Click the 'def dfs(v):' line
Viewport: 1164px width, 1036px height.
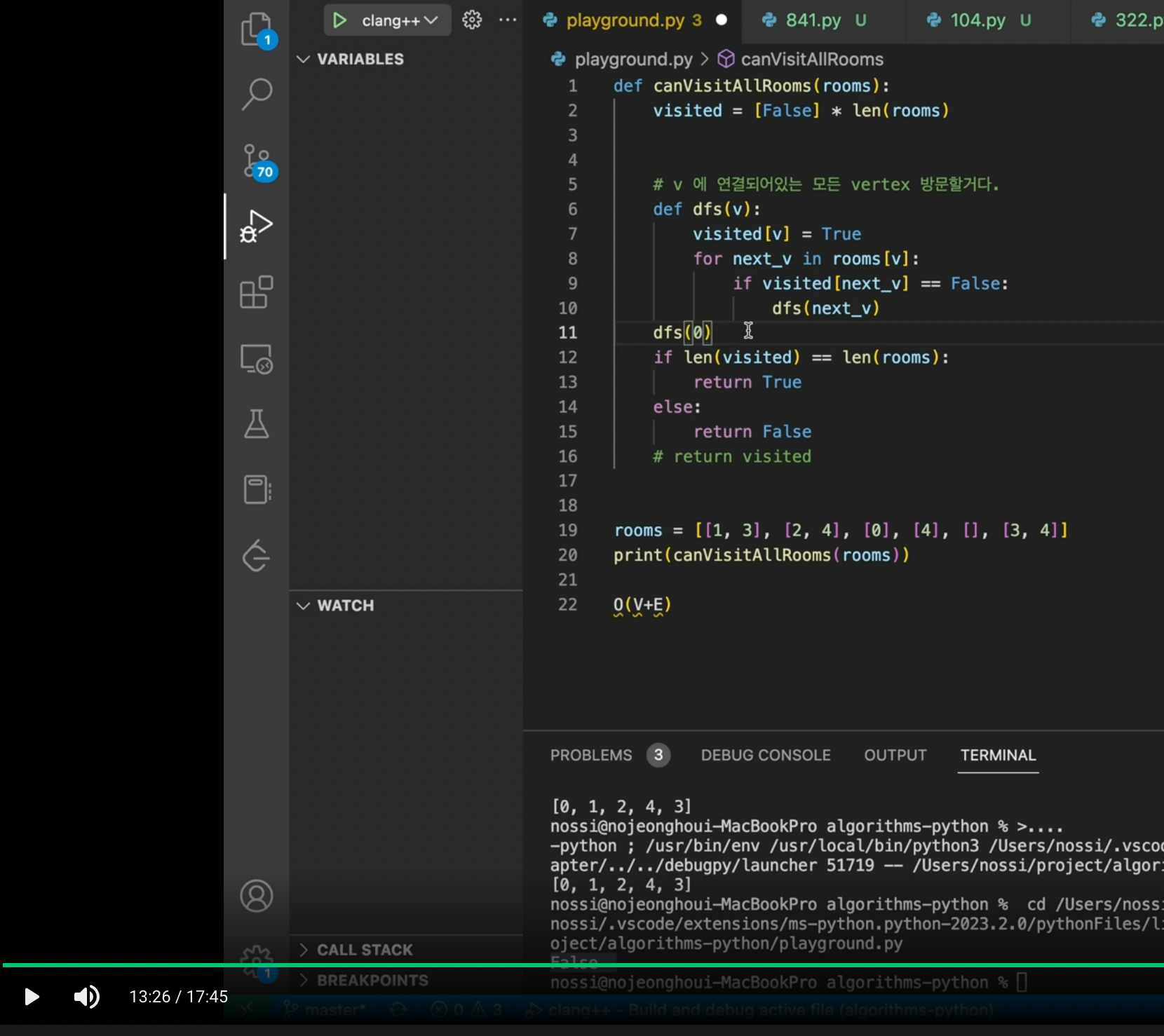707,209
